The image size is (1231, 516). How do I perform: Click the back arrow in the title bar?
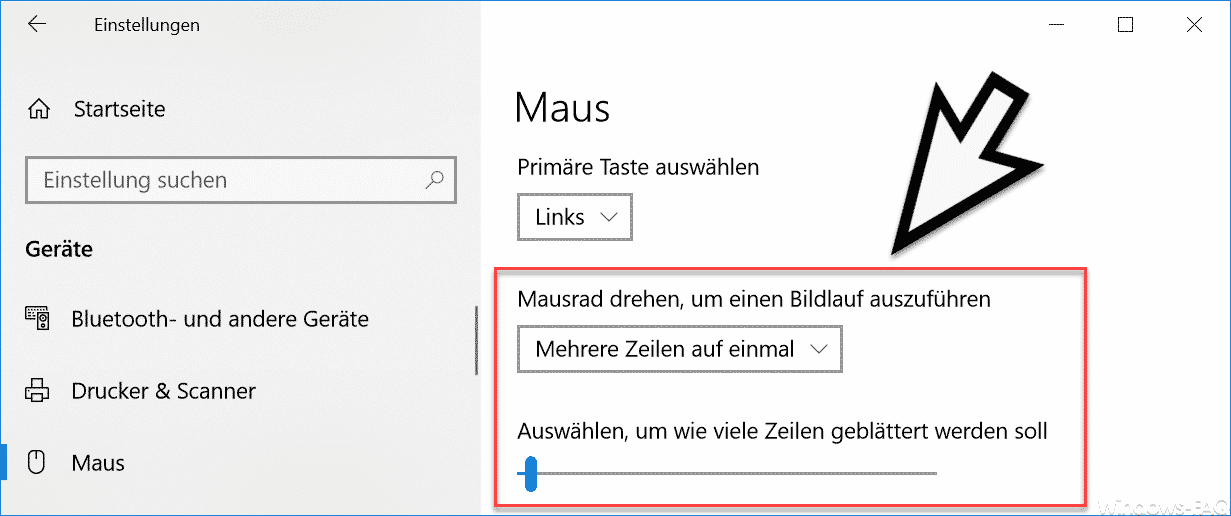coord(37,25)
